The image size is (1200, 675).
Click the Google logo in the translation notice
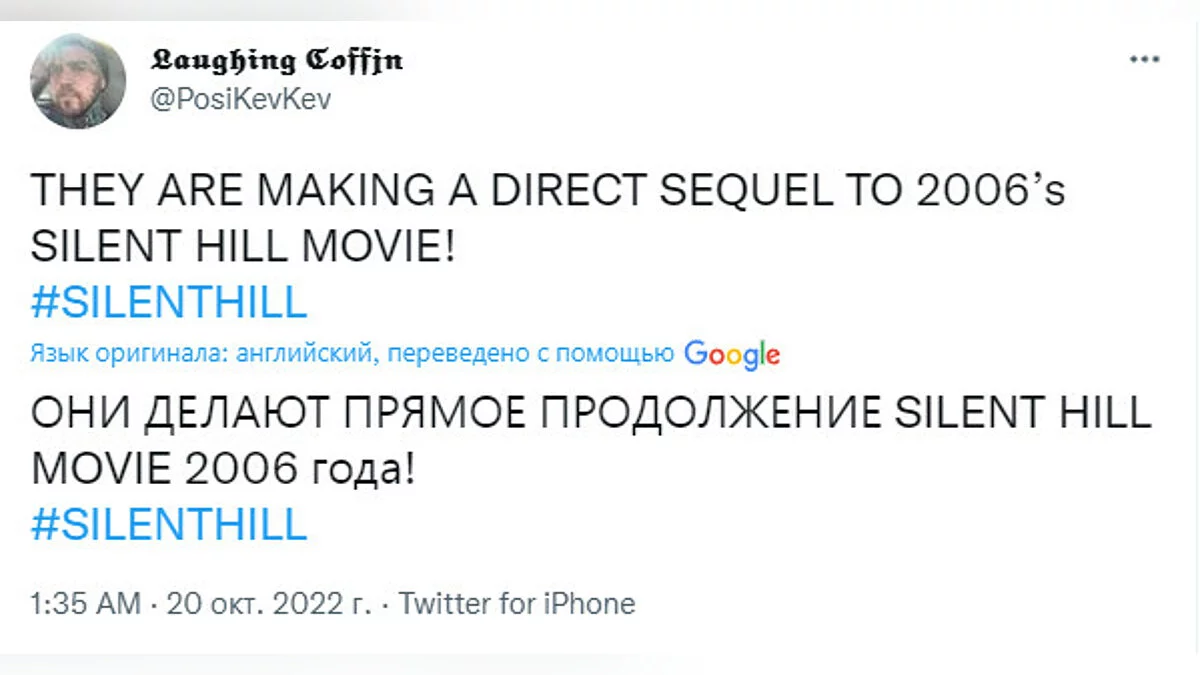tap(732, 353)
